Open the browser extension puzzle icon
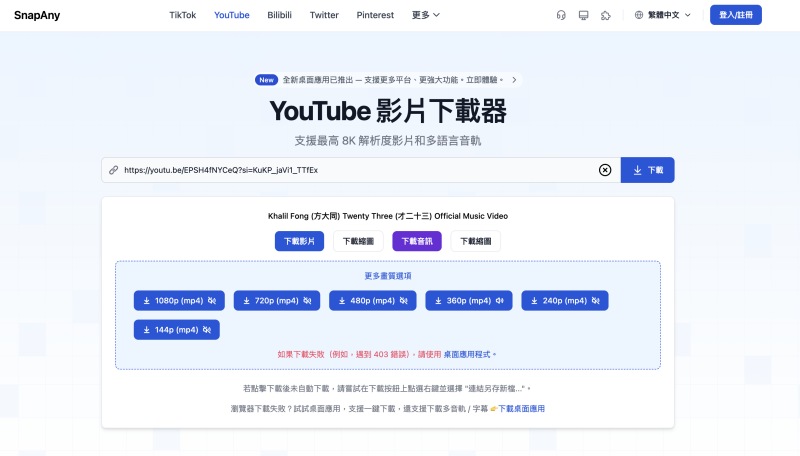 (606, 15)
